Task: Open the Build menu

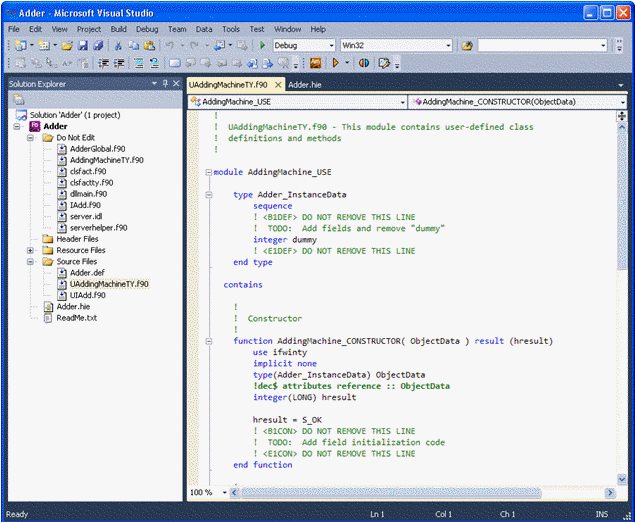Action: click(x=119, y=29)
